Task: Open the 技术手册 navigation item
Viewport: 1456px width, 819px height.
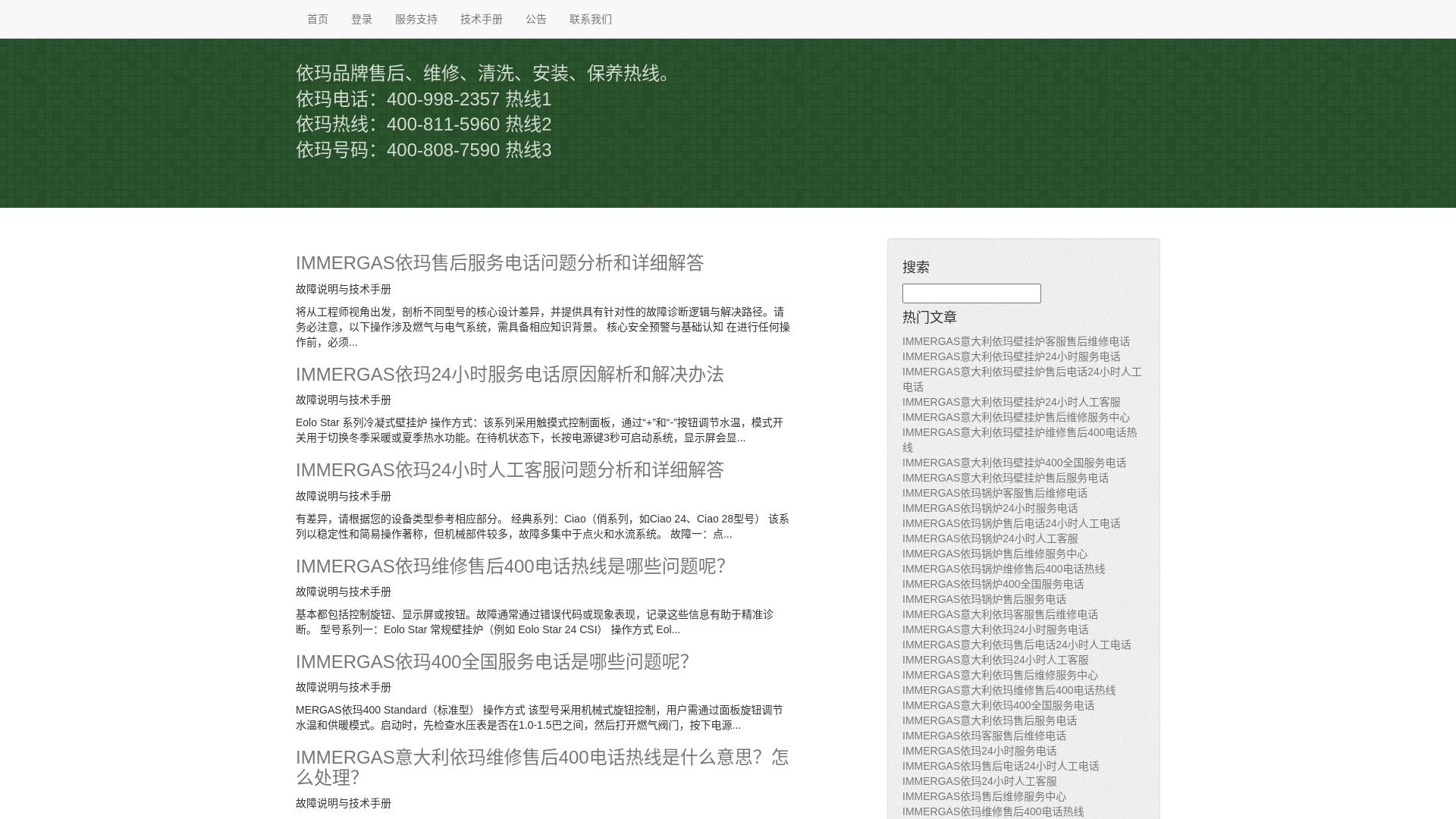Action: click(482, 19)
